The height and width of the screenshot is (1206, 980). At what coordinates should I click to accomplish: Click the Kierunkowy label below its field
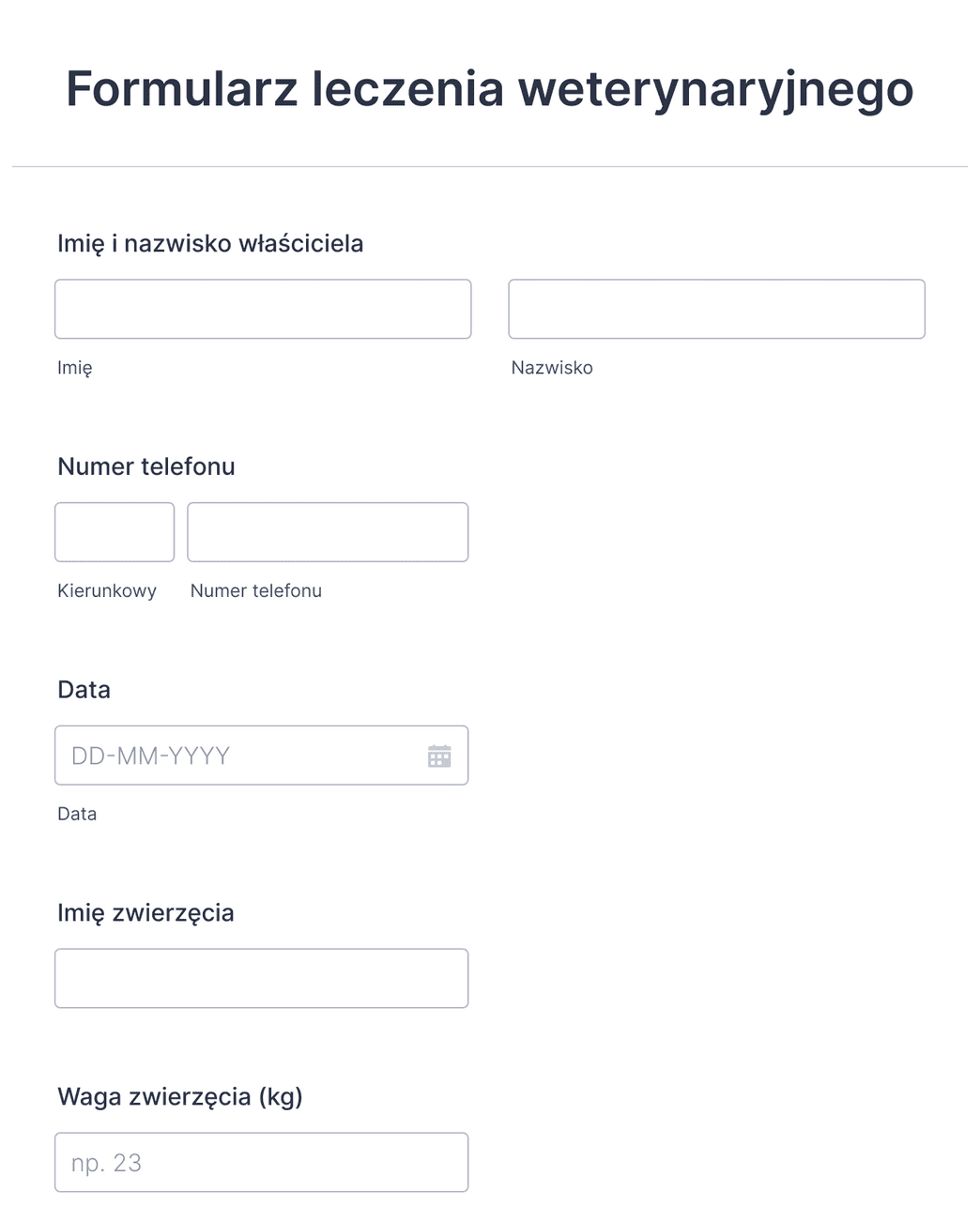(x=107, y=590)
